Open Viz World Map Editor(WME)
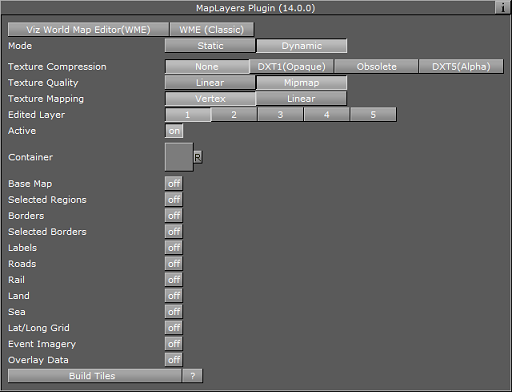The image size is (512, 392). pos(88,30)
